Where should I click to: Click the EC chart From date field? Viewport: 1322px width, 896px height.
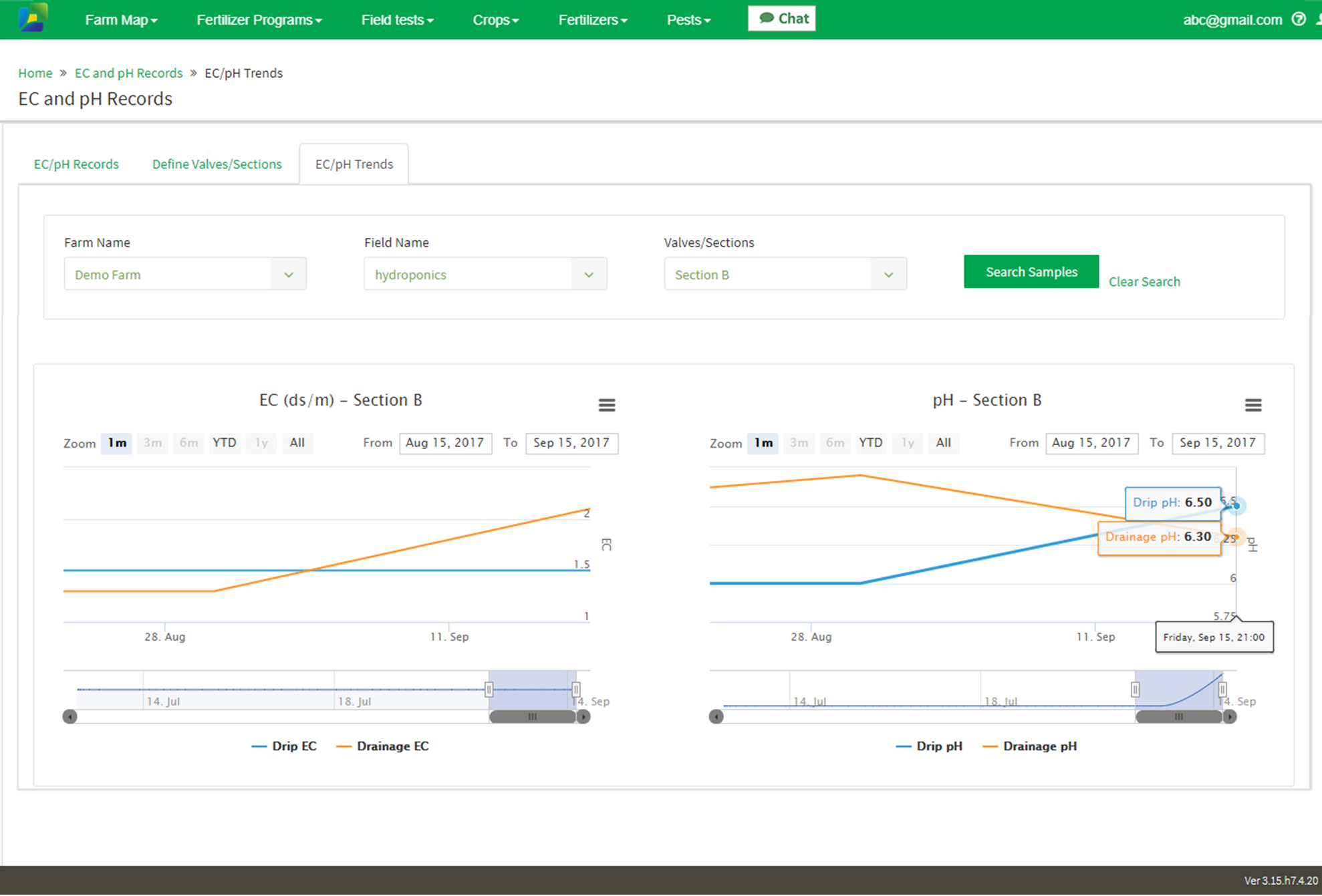pos(446,443)
